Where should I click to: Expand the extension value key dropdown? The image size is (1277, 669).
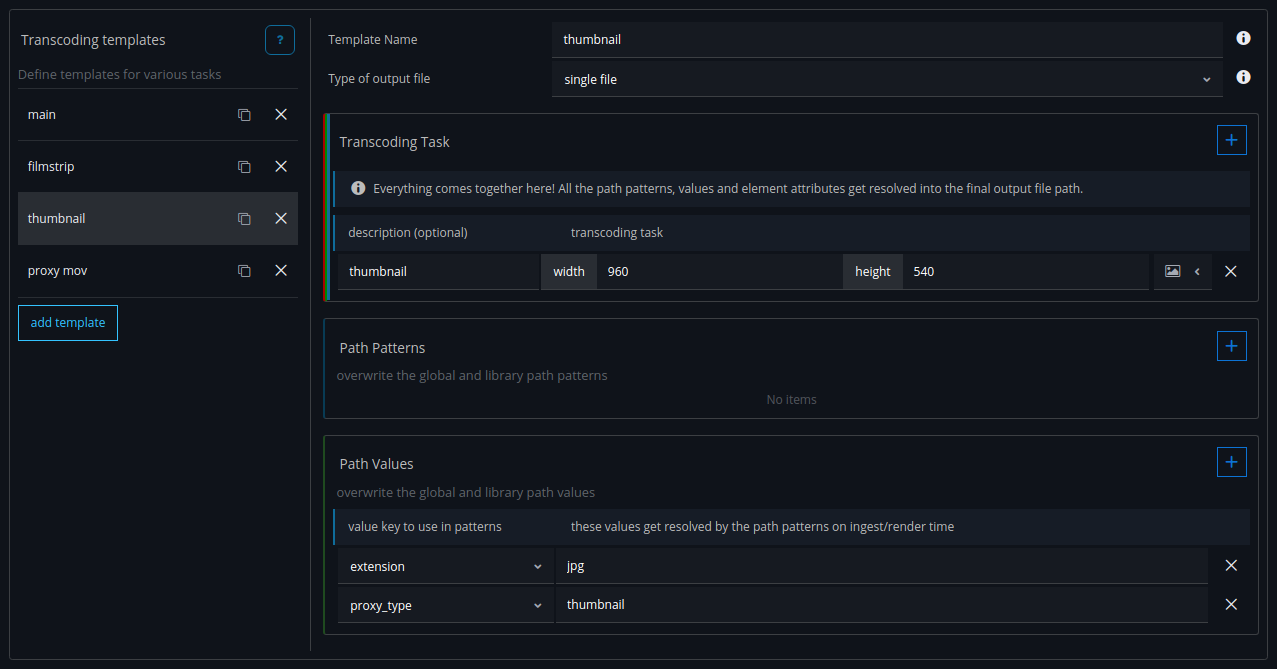tap(445, 567)
